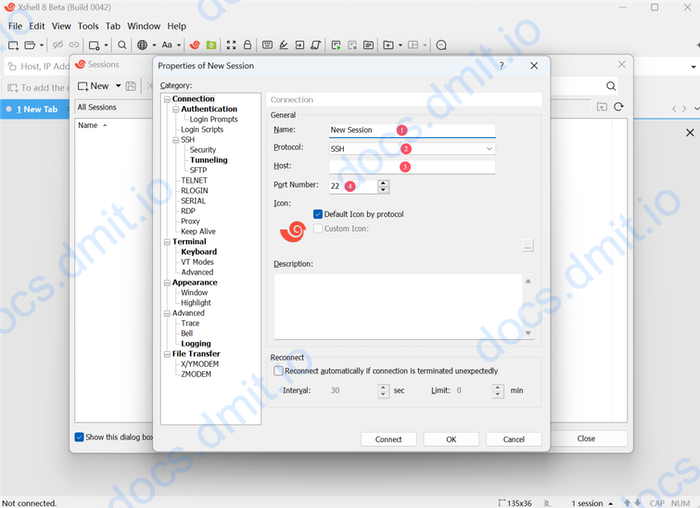The image size is (700, 508).
Task: Click the globe icon in the toolbar
Action: tap(142, 45)
